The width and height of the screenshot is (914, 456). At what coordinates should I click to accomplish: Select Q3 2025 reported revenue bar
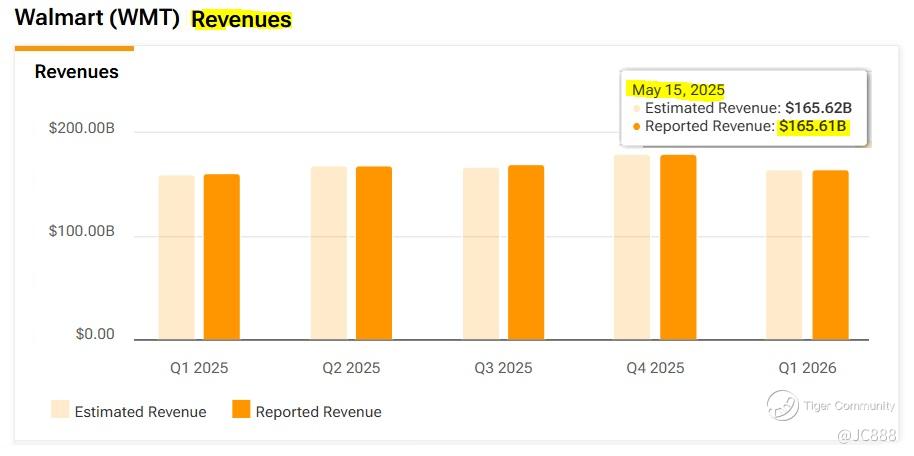(x=526, y=252)
